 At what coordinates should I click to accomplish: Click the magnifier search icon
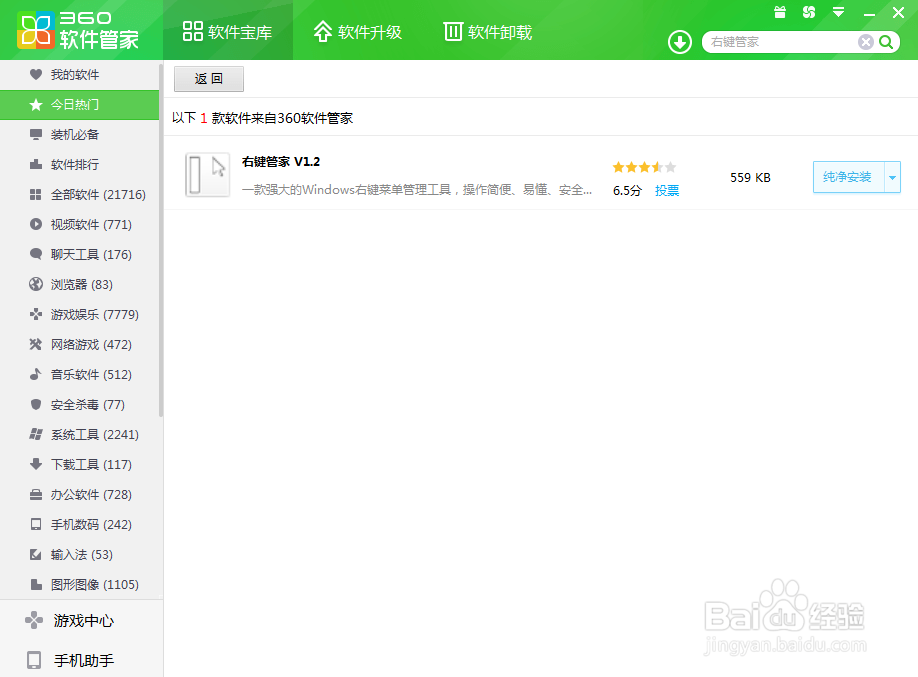[886, 42]
